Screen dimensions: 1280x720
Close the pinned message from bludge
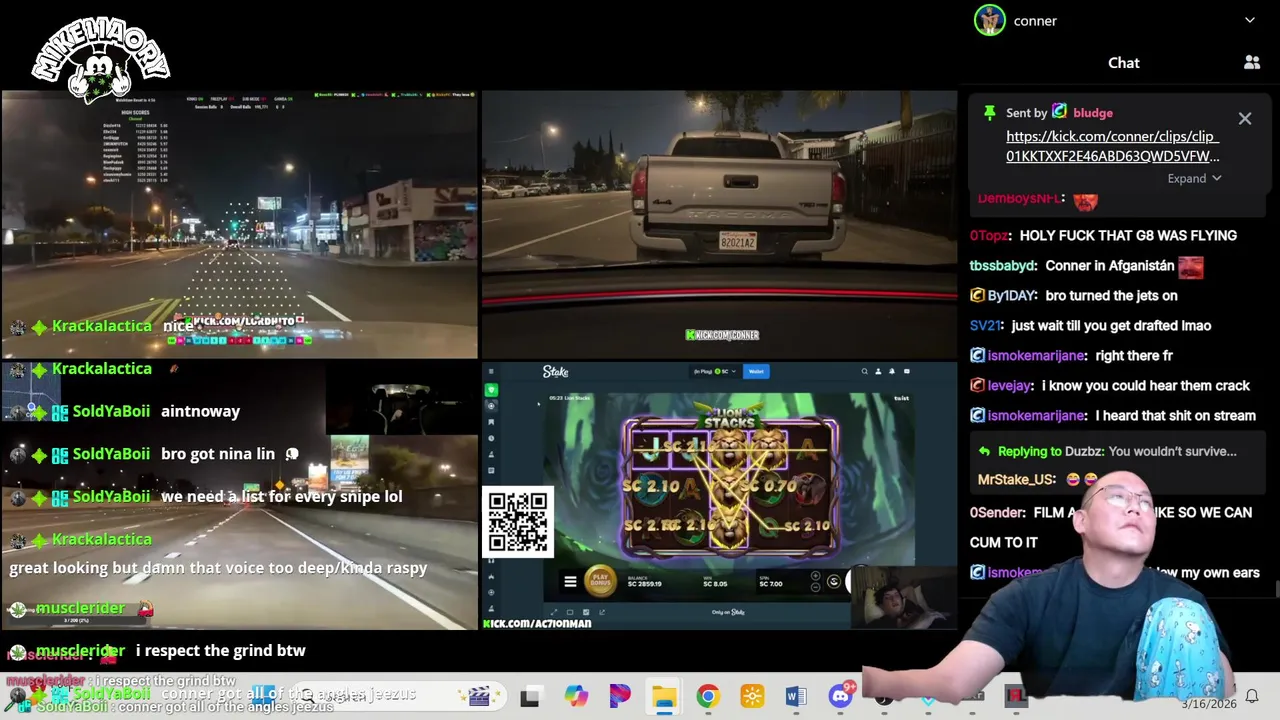tap(1245, 119)
